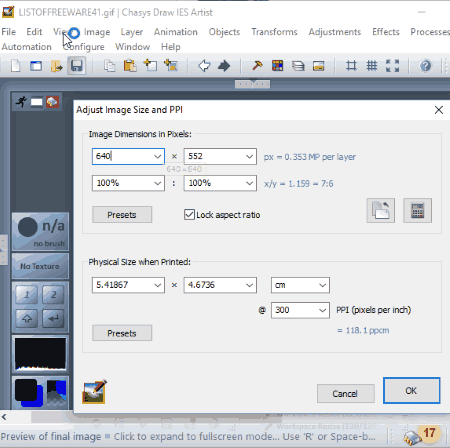Click the undo left arrow icon

204,66
